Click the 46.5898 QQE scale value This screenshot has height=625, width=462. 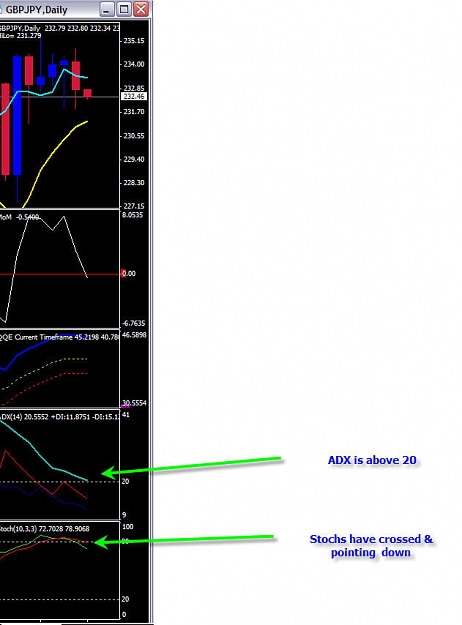[x=134, y=335]
